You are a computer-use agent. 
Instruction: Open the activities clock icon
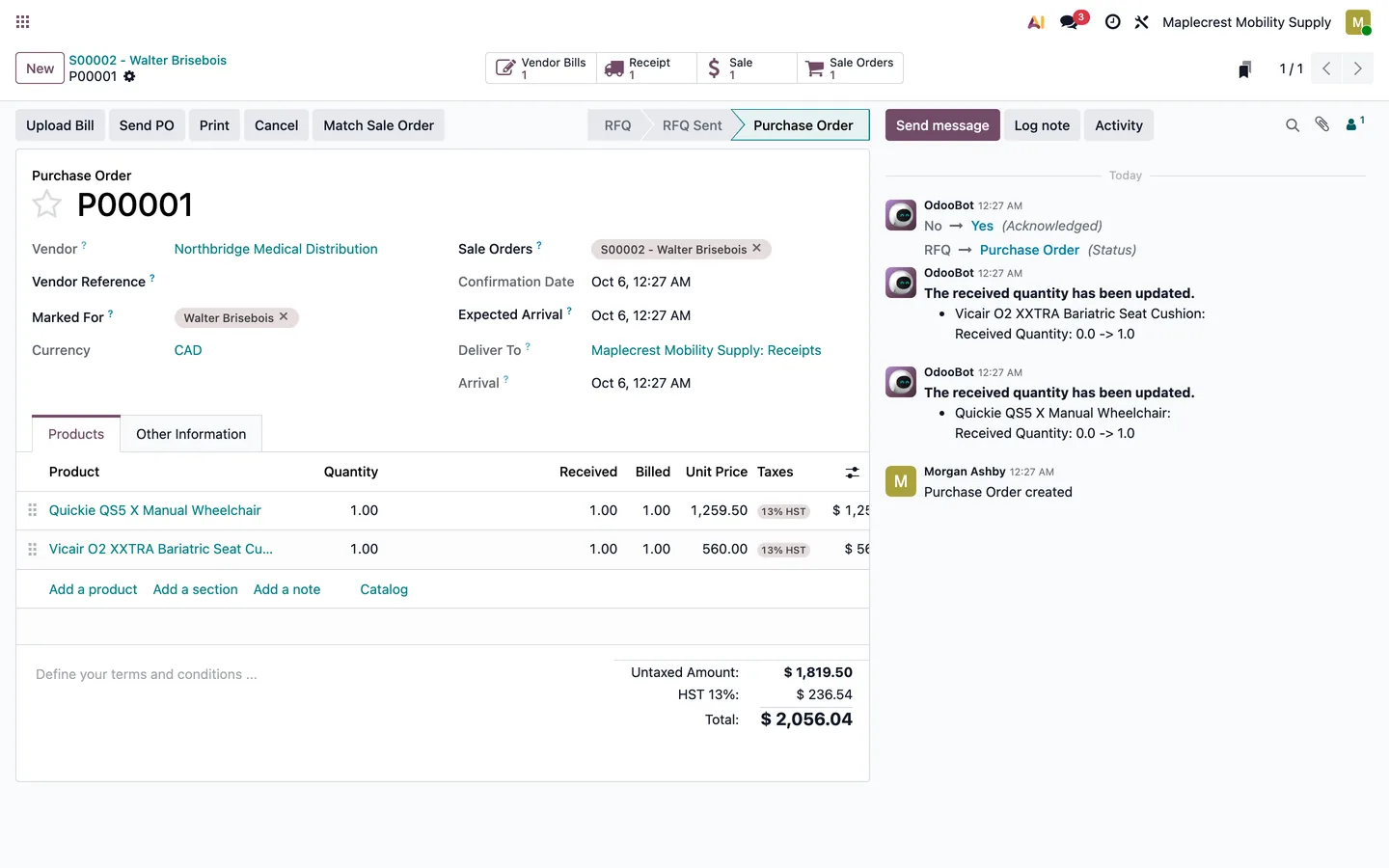1112,21
